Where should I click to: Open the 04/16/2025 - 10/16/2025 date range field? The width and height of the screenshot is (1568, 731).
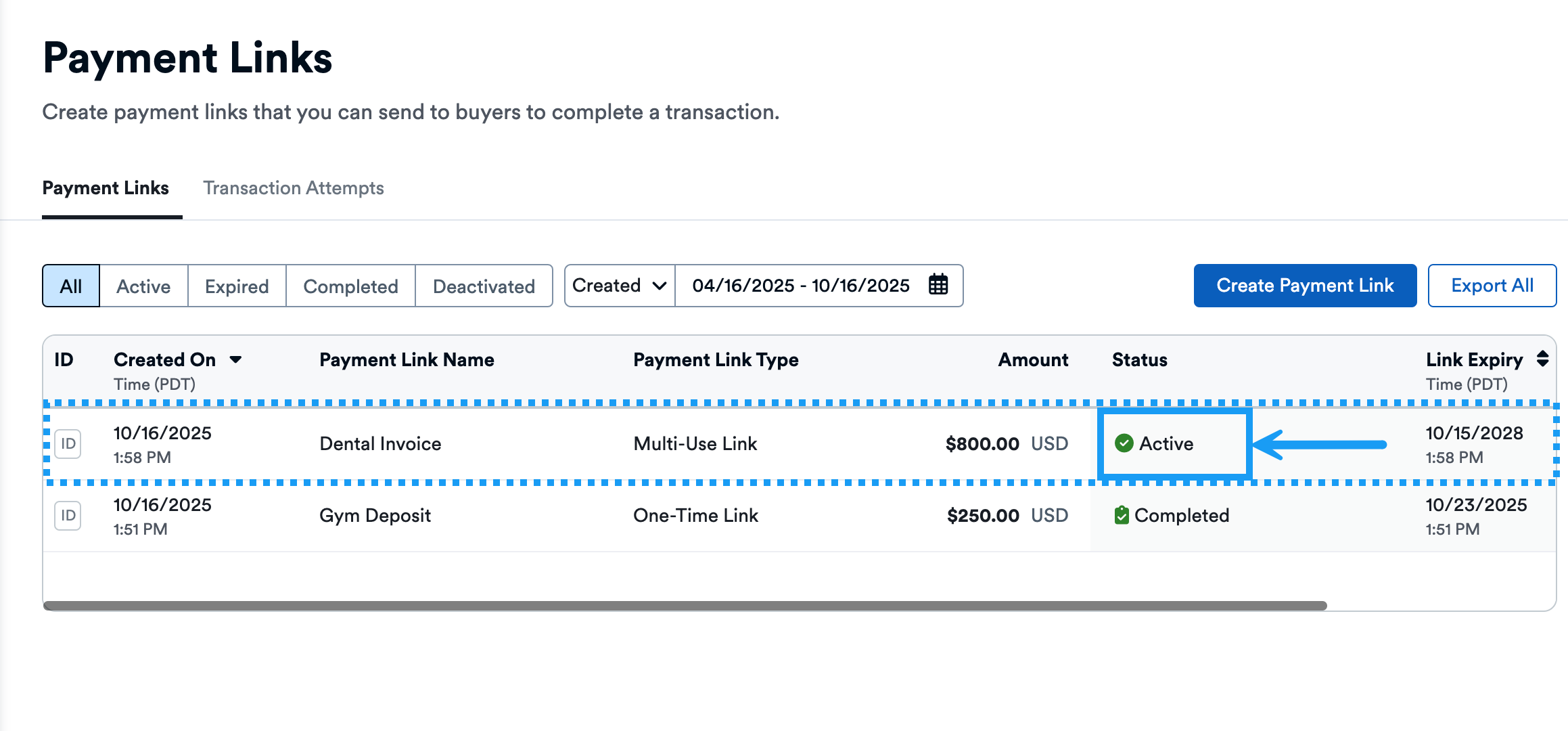[x=801, y=286]
